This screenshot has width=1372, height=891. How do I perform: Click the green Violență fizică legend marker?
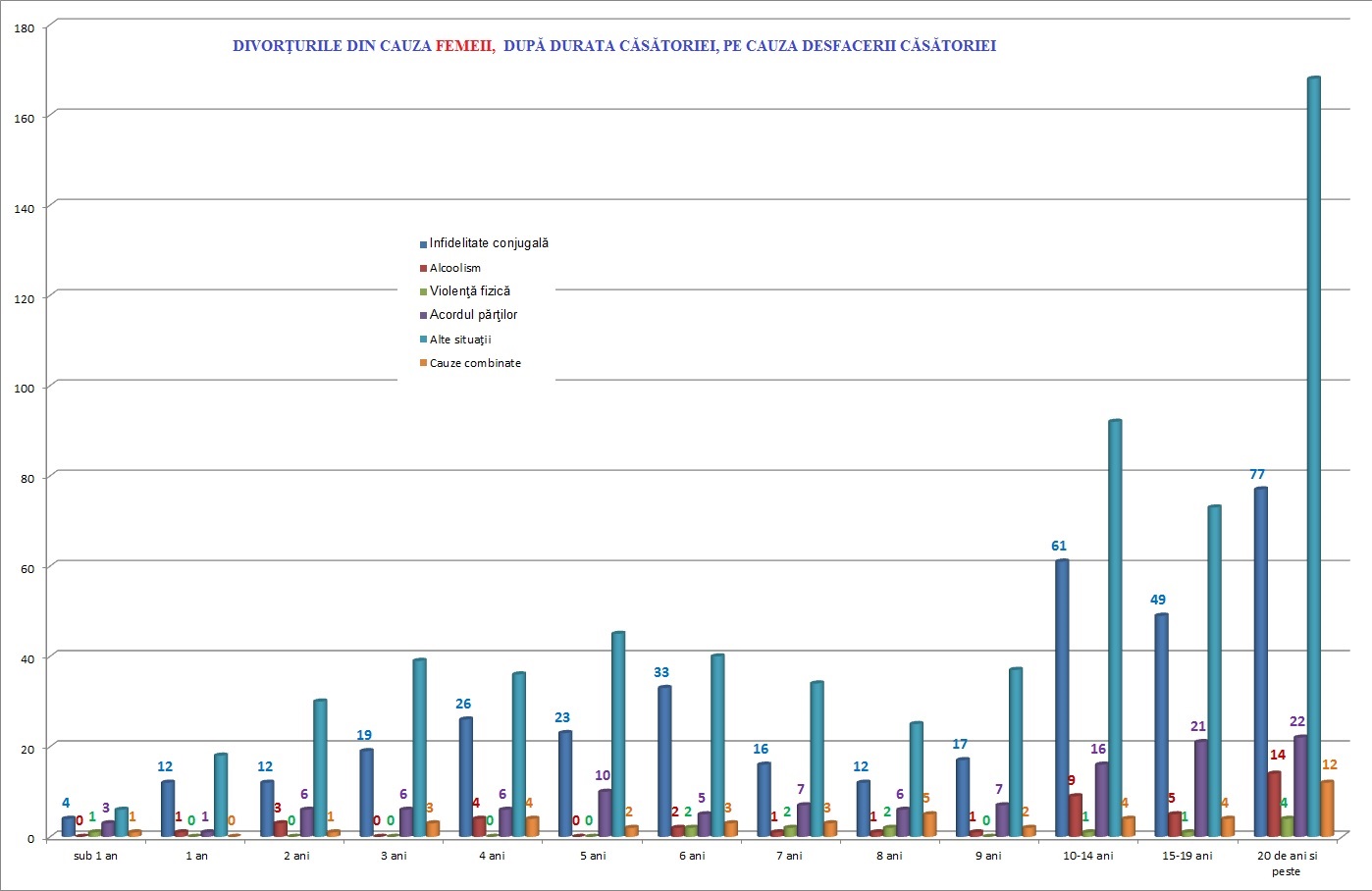click(424, 291)
